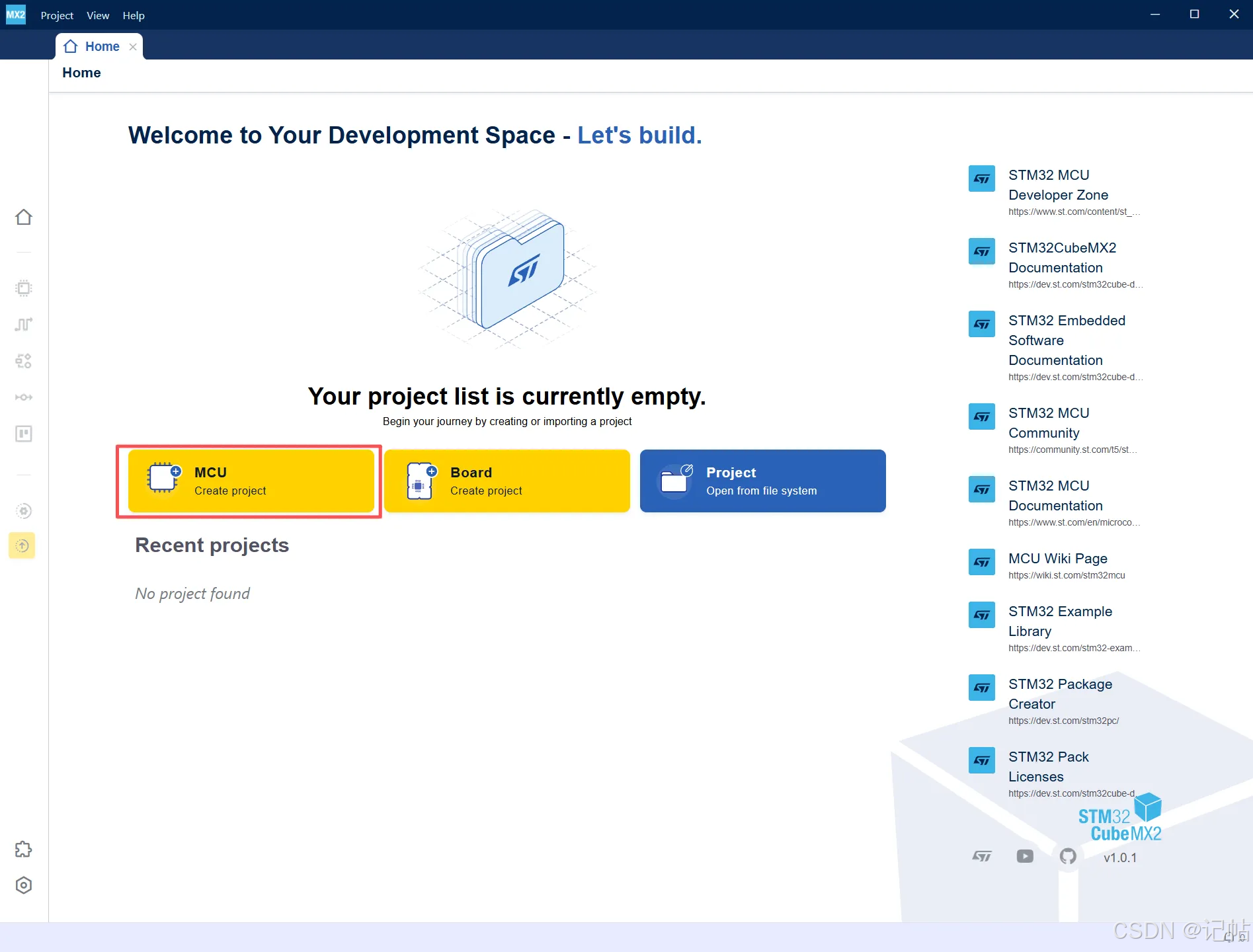The height and width of the screenshot is (952, 1253).
Task: Open the YouTube icon in the footer
Action: pyautogui.click(x=1025, y=857)
